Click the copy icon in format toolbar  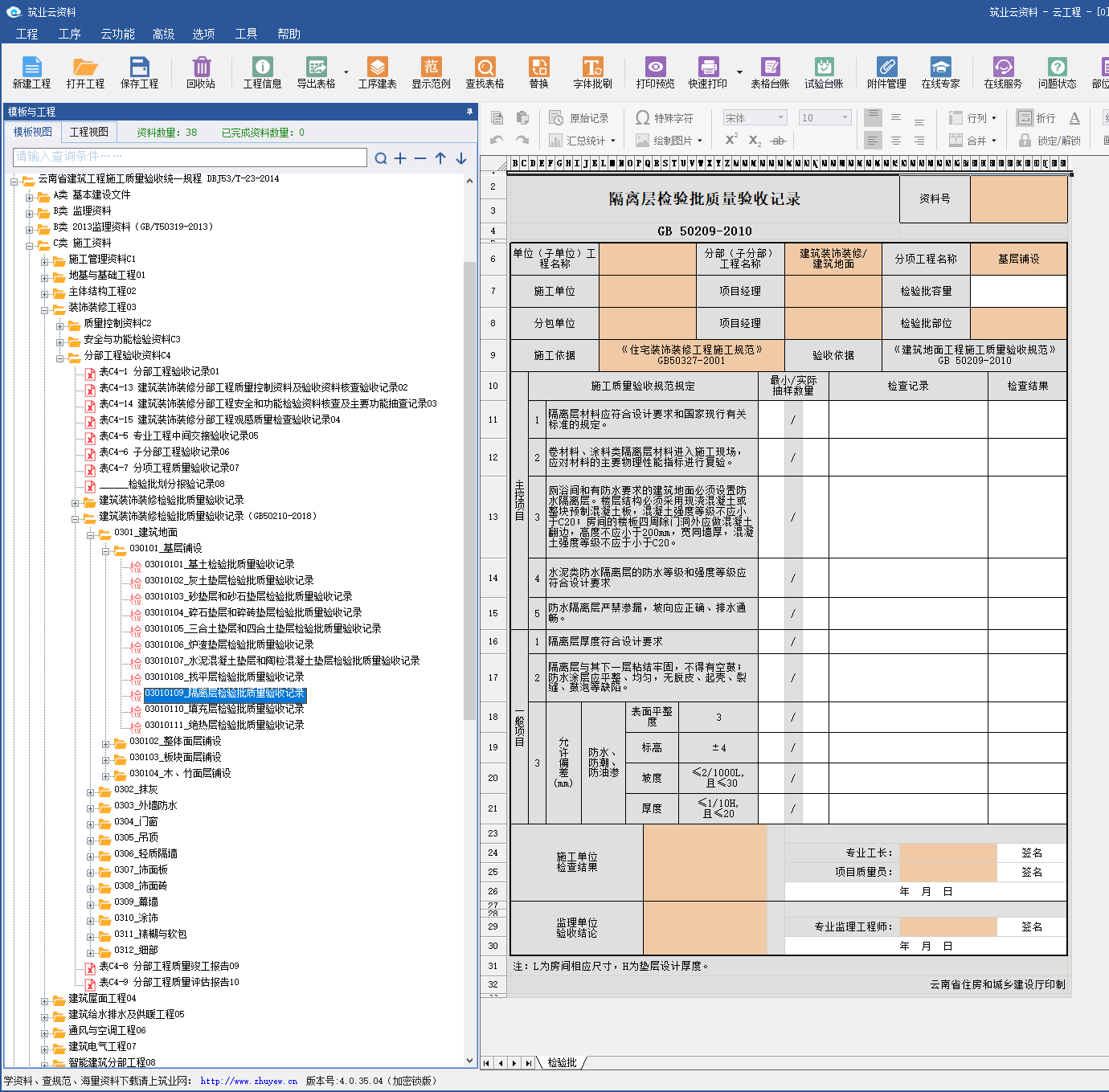pos(497,118)
